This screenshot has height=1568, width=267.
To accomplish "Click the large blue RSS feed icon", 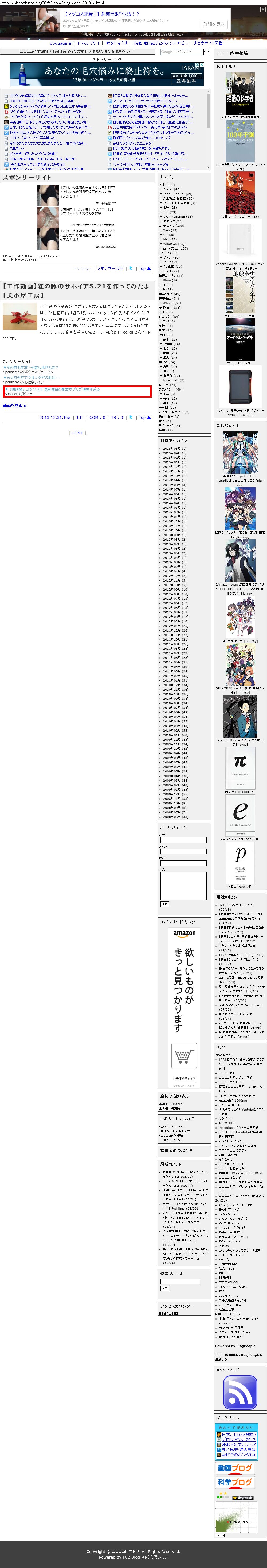I will (240, 1393).
